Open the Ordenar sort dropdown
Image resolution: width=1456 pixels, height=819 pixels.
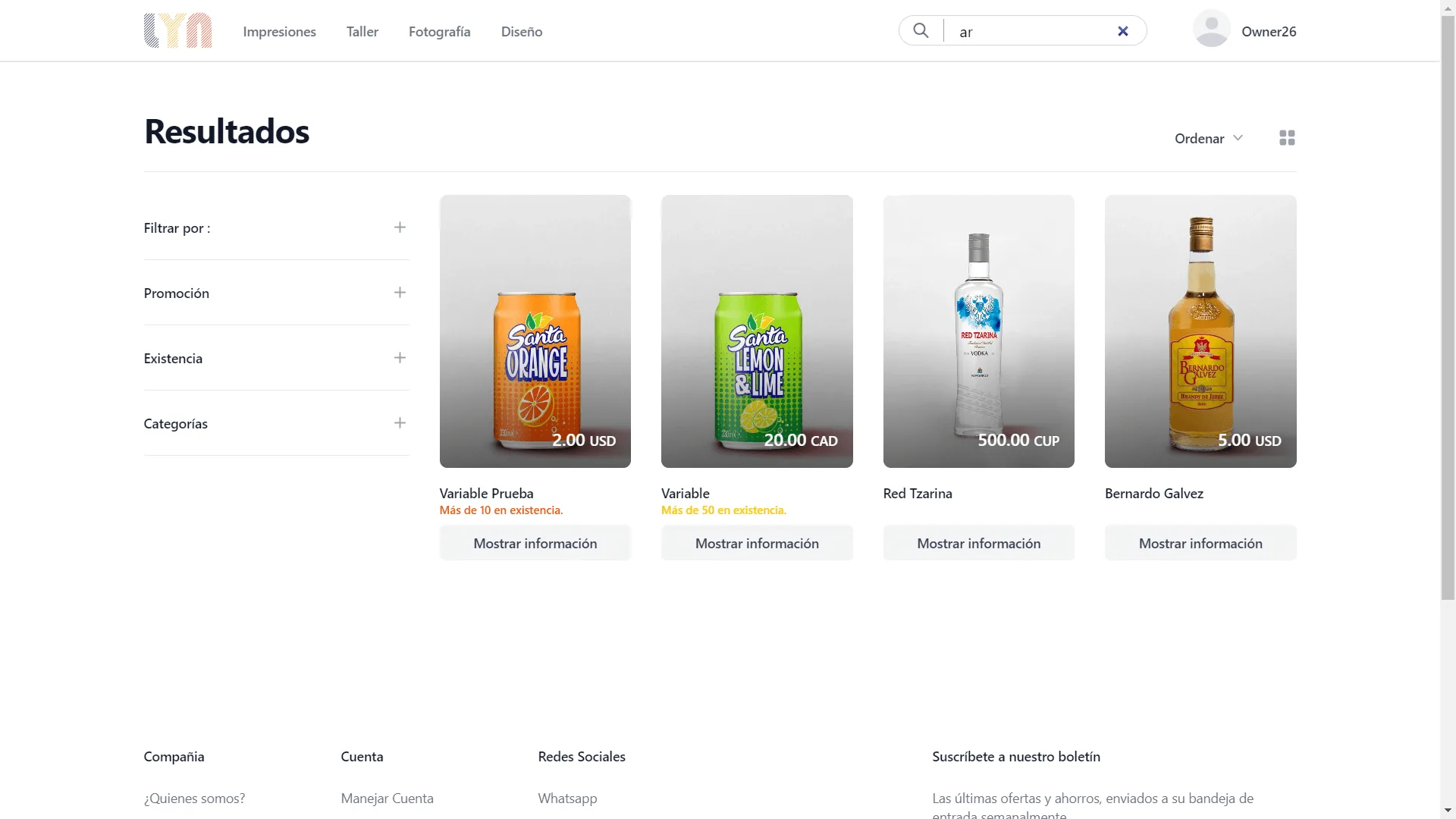click(1209, 138)
